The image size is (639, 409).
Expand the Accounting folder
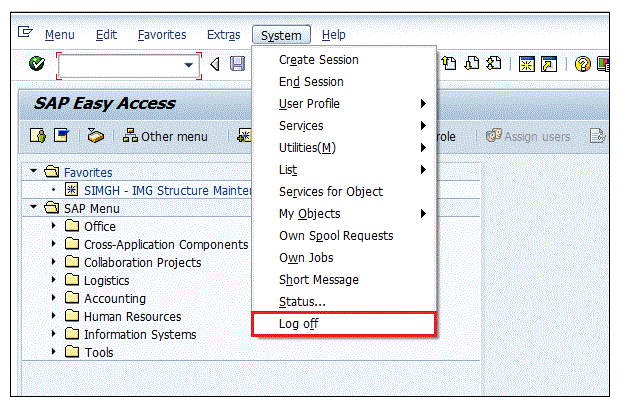click(53, 298)
